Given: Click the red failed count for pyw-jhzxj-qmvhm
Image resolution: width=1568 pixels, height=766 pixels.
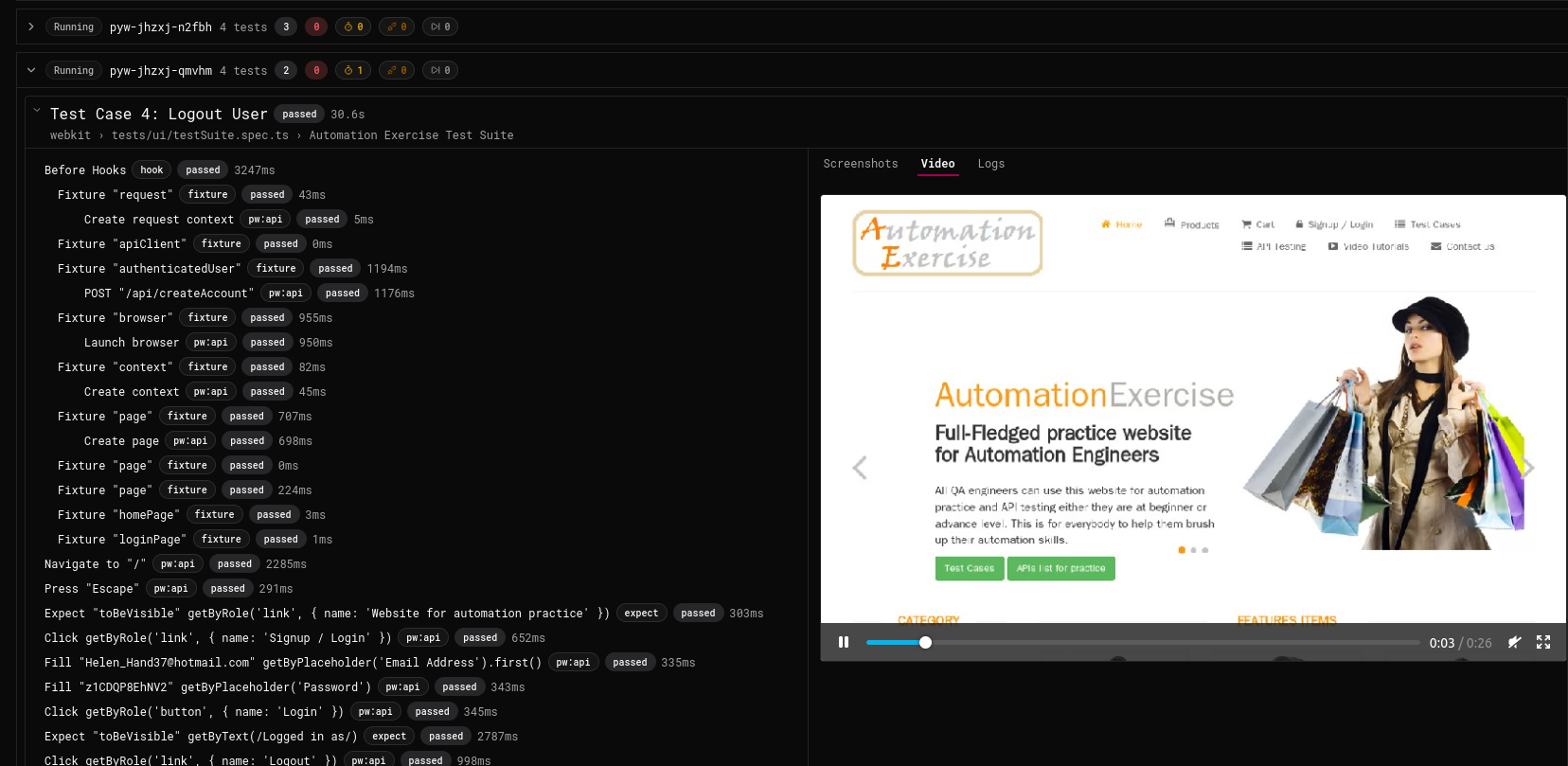Looking at the screenshot, I should (x=316, y=70).
